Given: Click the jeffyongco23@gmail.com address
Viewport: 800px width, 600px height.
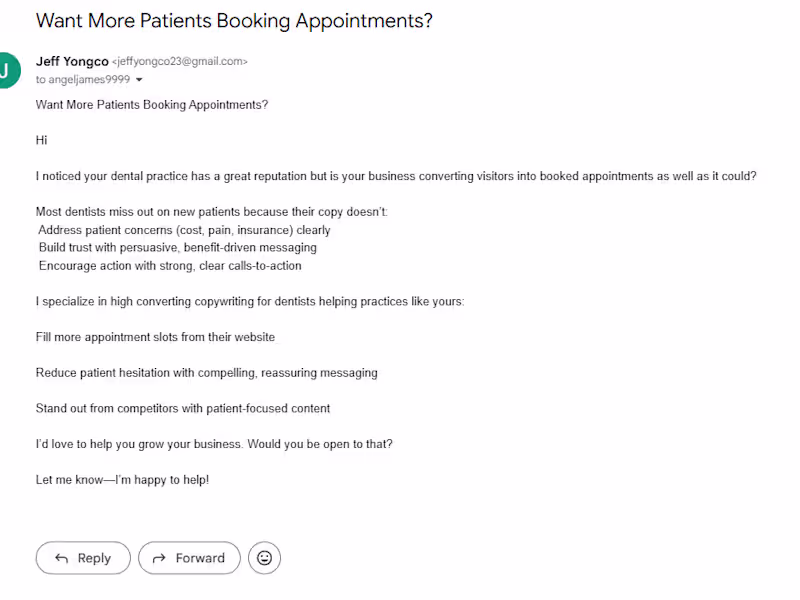Looking at the screenshot, I should 180,61.
